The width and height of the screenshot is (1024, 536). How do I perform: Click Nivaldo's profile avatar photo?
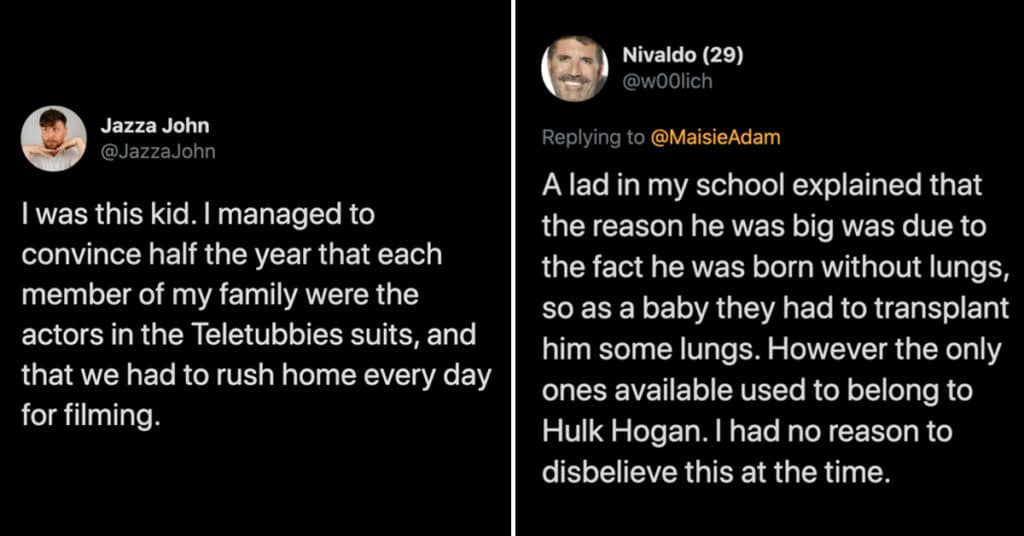pyautogui.click(x=575, y=69)
